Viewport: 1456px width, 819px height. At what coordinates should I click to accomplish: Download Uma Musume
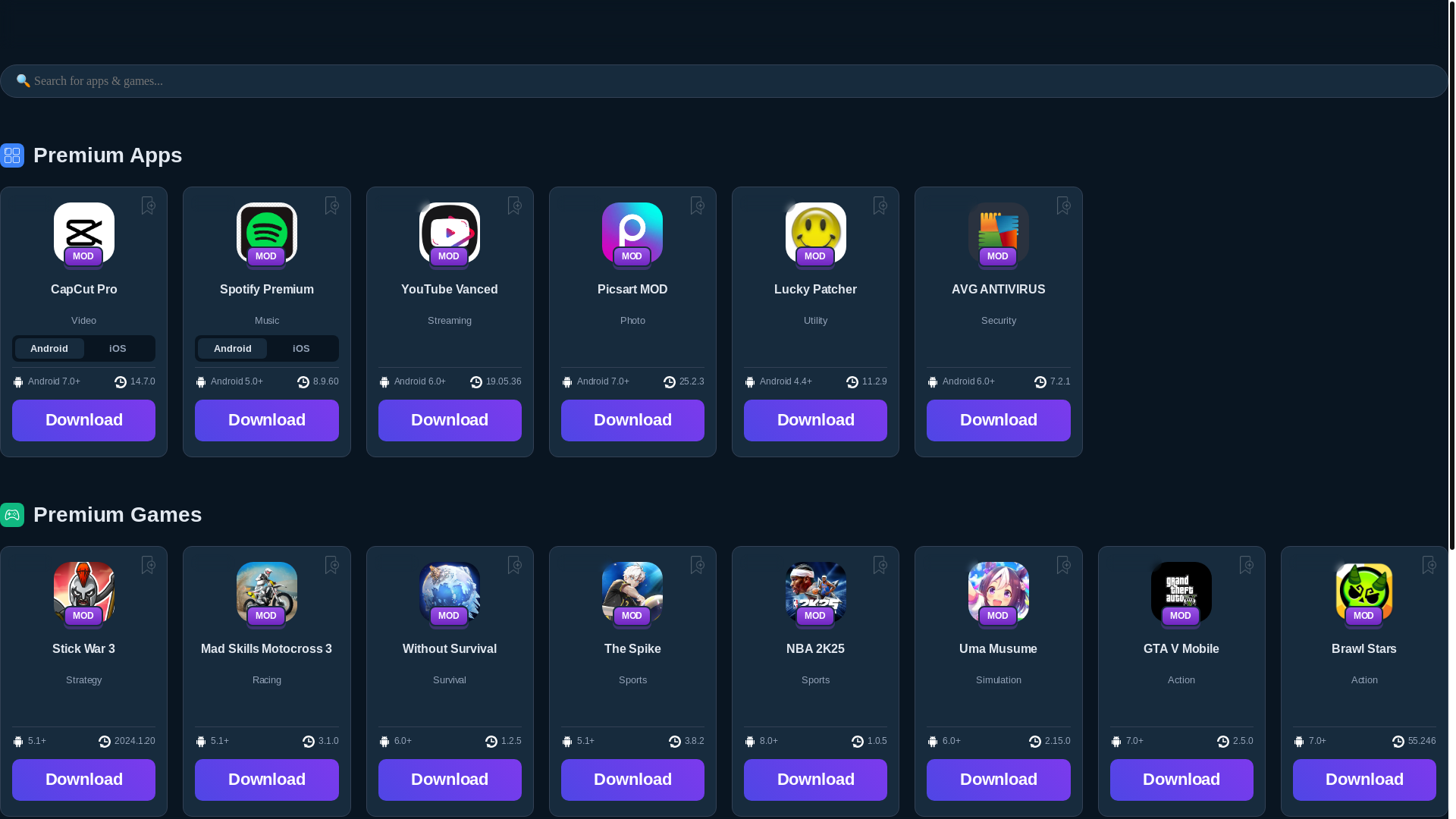pos(999,780)
